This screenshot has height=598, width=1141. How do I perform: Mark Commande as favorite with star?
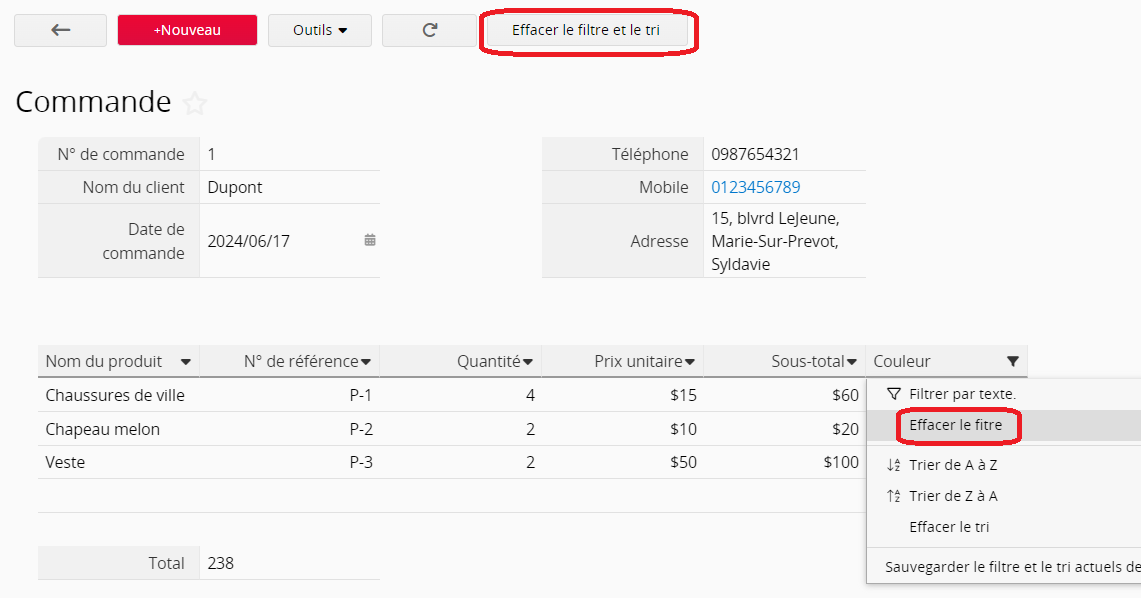point(194,103)
